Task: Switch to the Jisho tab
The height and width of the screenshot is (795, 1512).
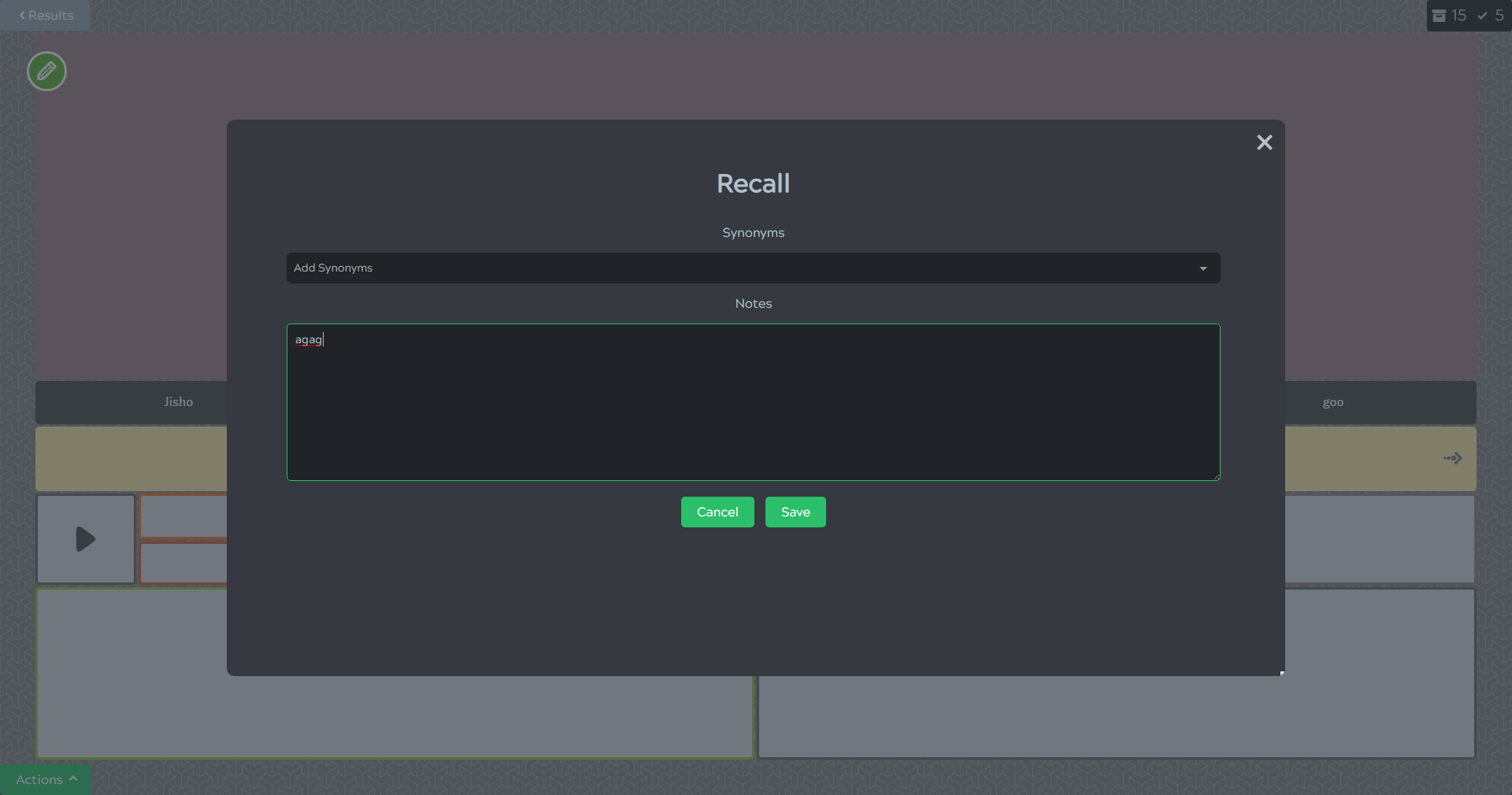Action: [178, 402]
